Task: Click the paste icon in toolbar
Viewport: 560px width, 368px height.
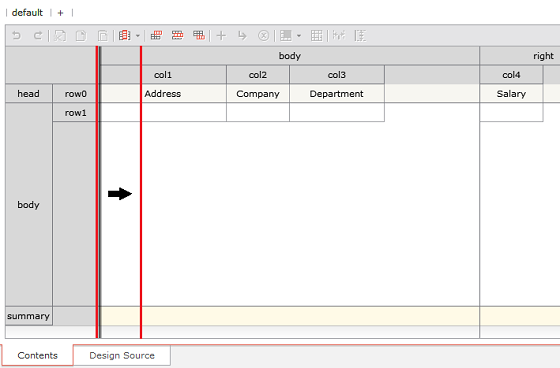Action: (102, 36)
